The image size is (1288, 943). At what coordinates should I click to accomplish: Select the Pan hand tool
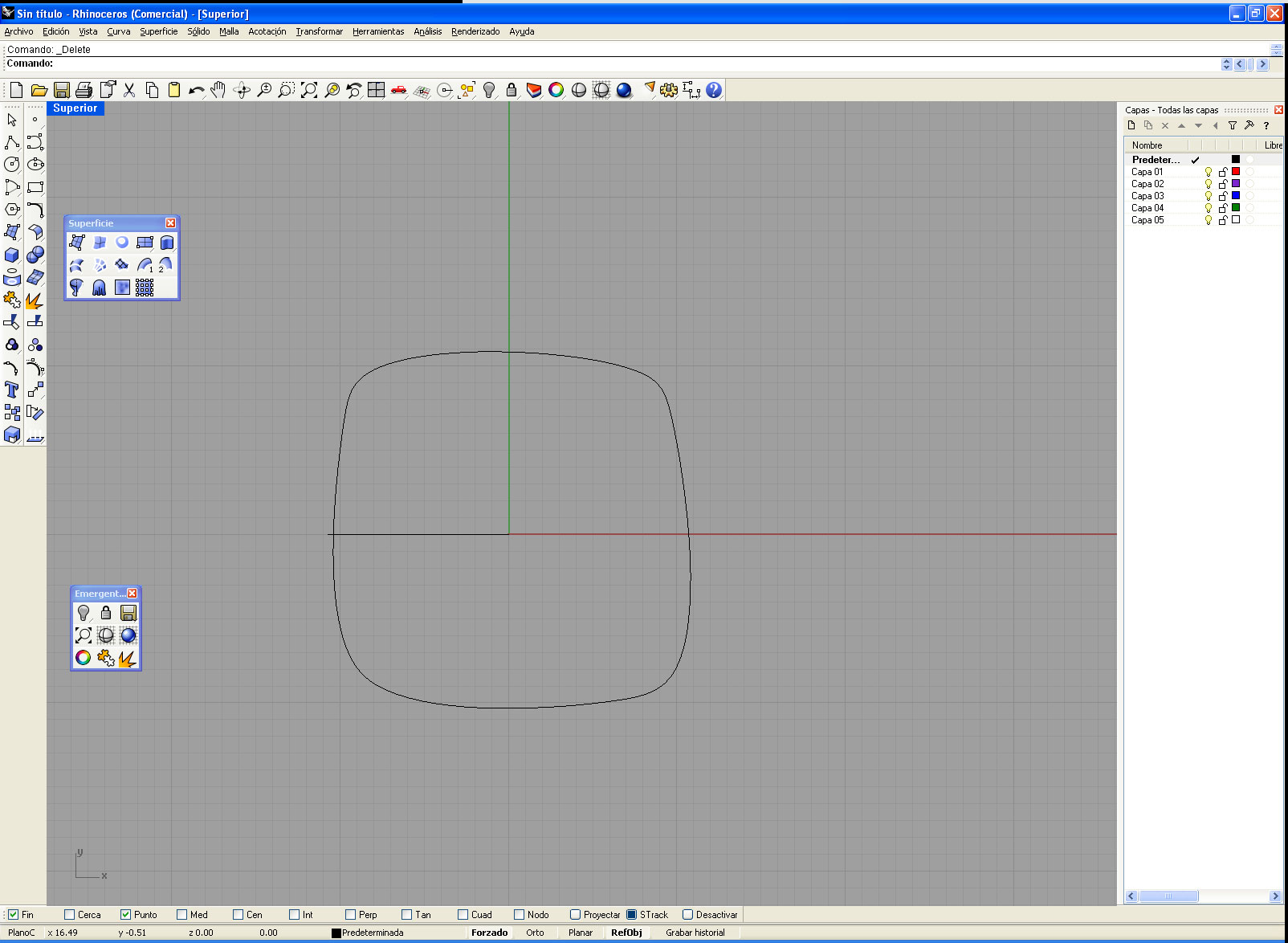[218, 90]
